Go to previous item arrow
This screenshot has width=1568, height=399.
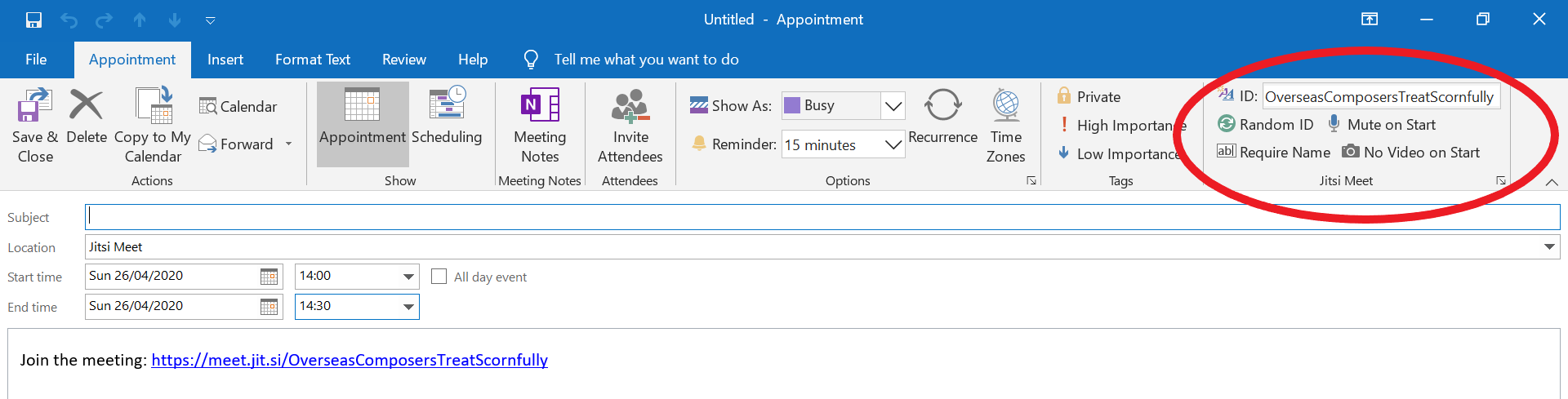[x=140, y=20]
